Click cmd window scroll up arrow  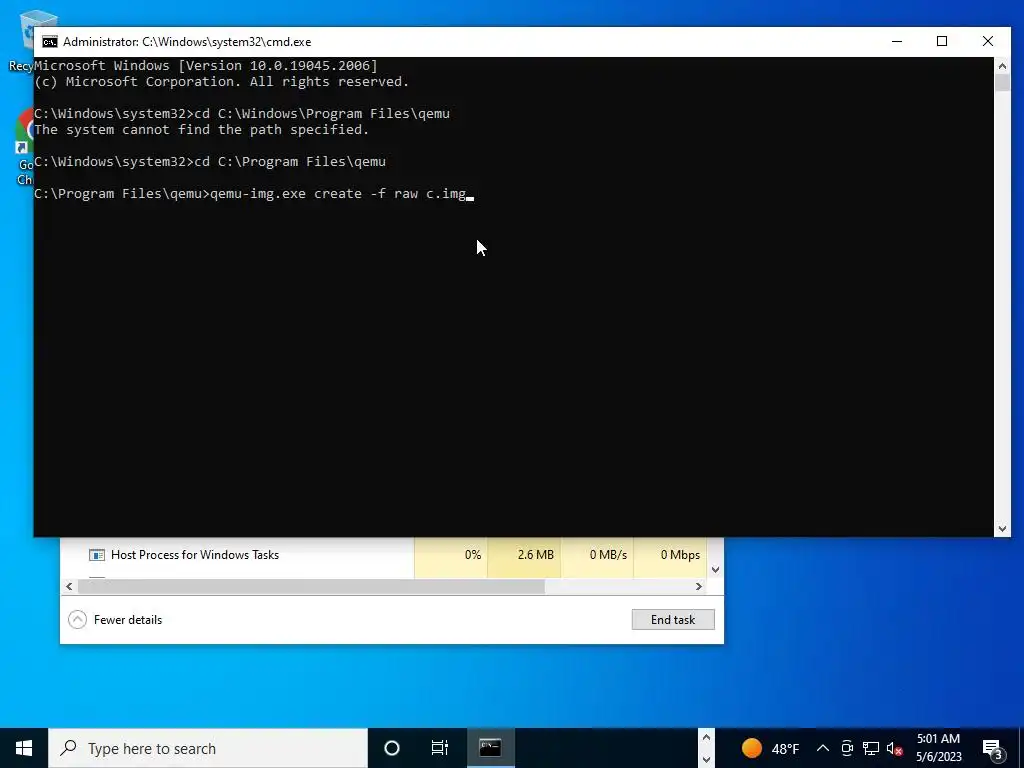coord(1002,65)
